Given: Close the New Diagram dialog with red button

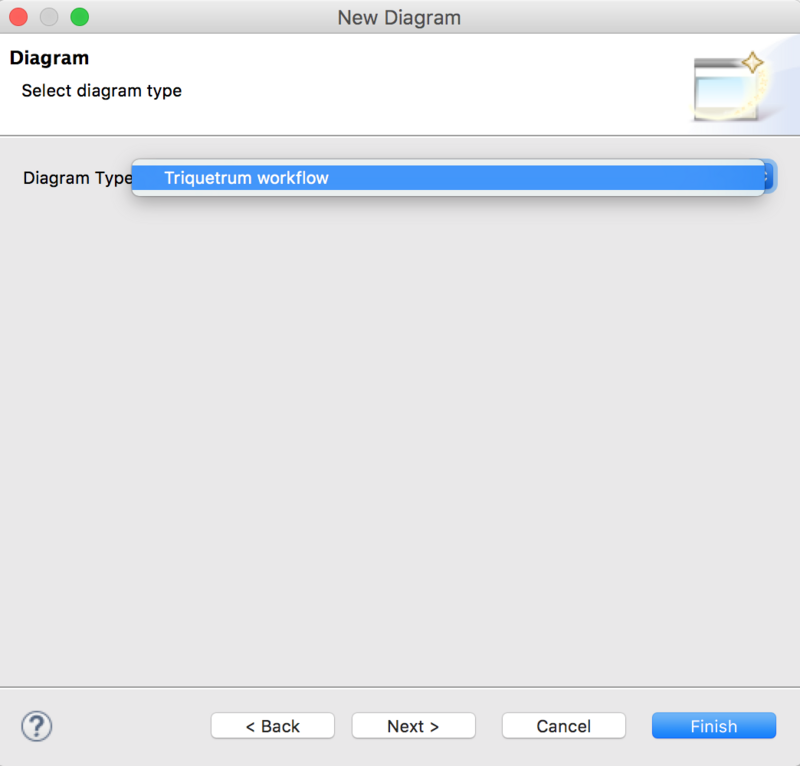Looking at the screenshot, I should [19, 17].
